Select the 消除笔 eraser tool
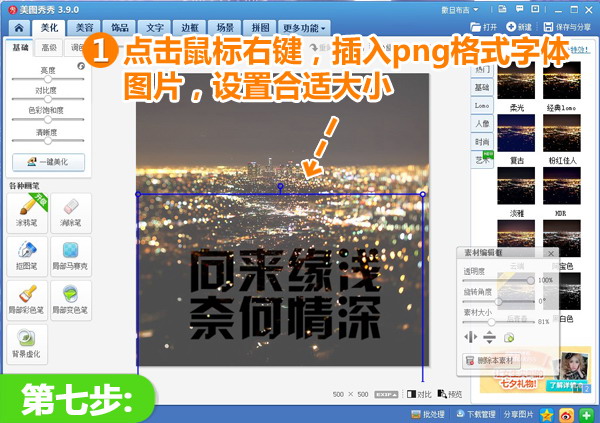 [71, 213]
